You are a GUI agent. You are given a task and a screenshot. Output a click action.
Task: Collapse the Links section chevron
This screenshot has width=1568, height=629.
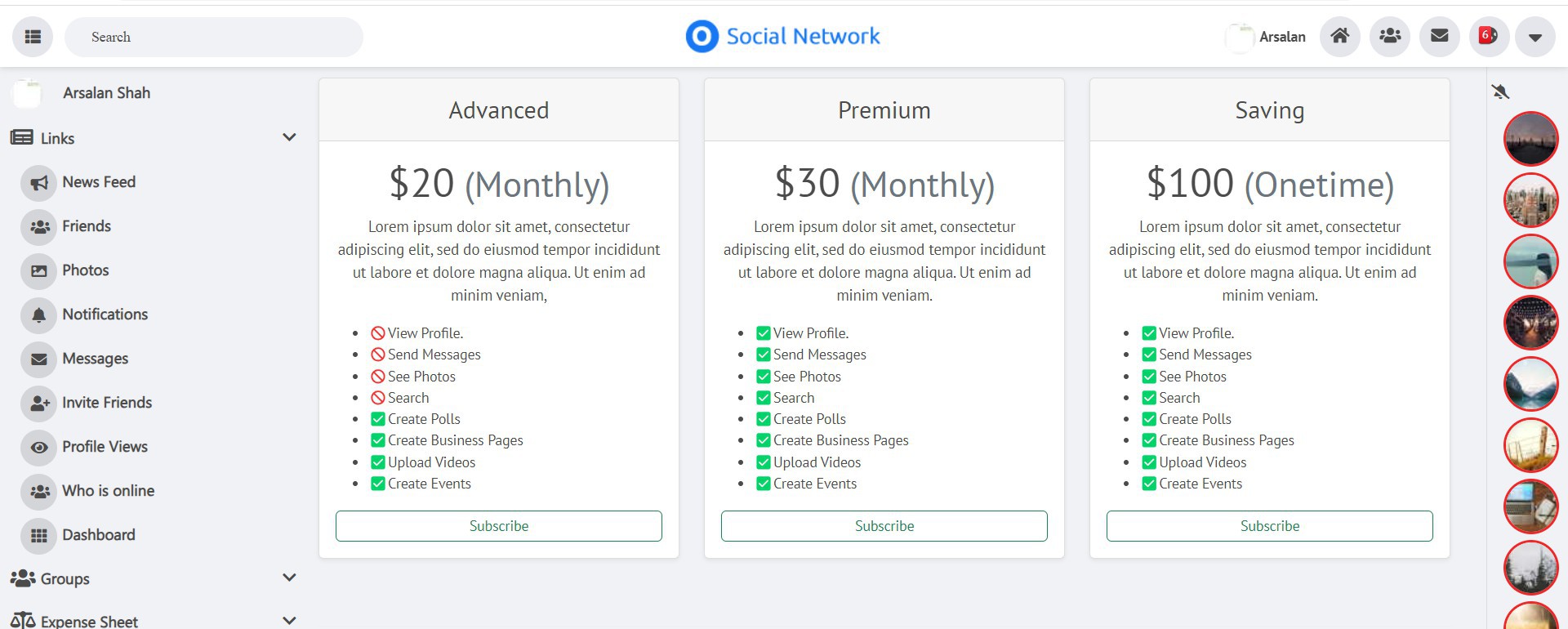coord(289,137)
